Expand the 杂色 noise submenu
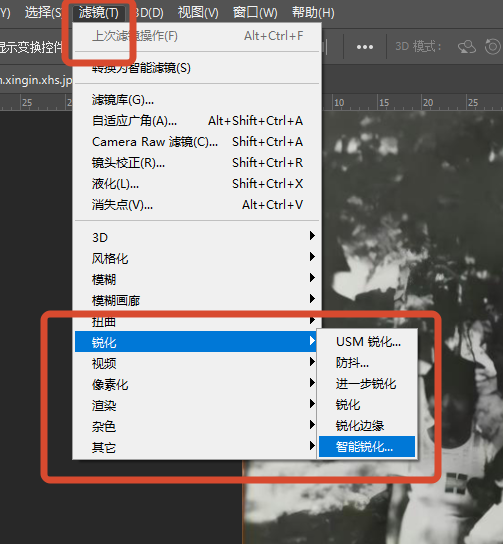 coord(197,426)
